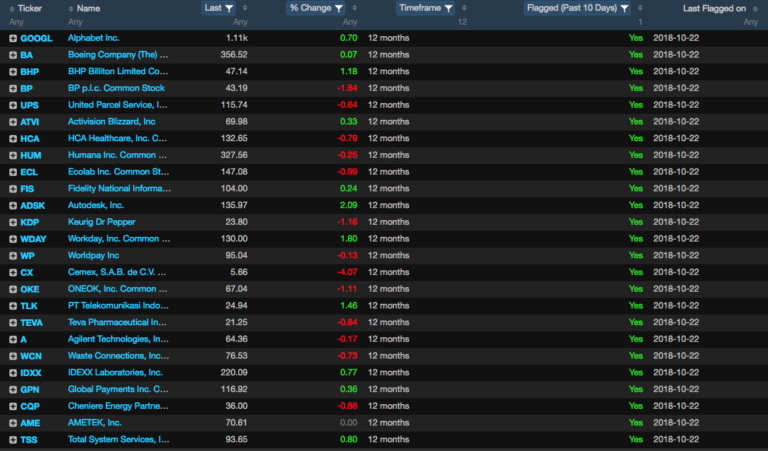This screenshot has width=768, height=451.
Task: Open the Worldpay Inc link
Action: 94,255
